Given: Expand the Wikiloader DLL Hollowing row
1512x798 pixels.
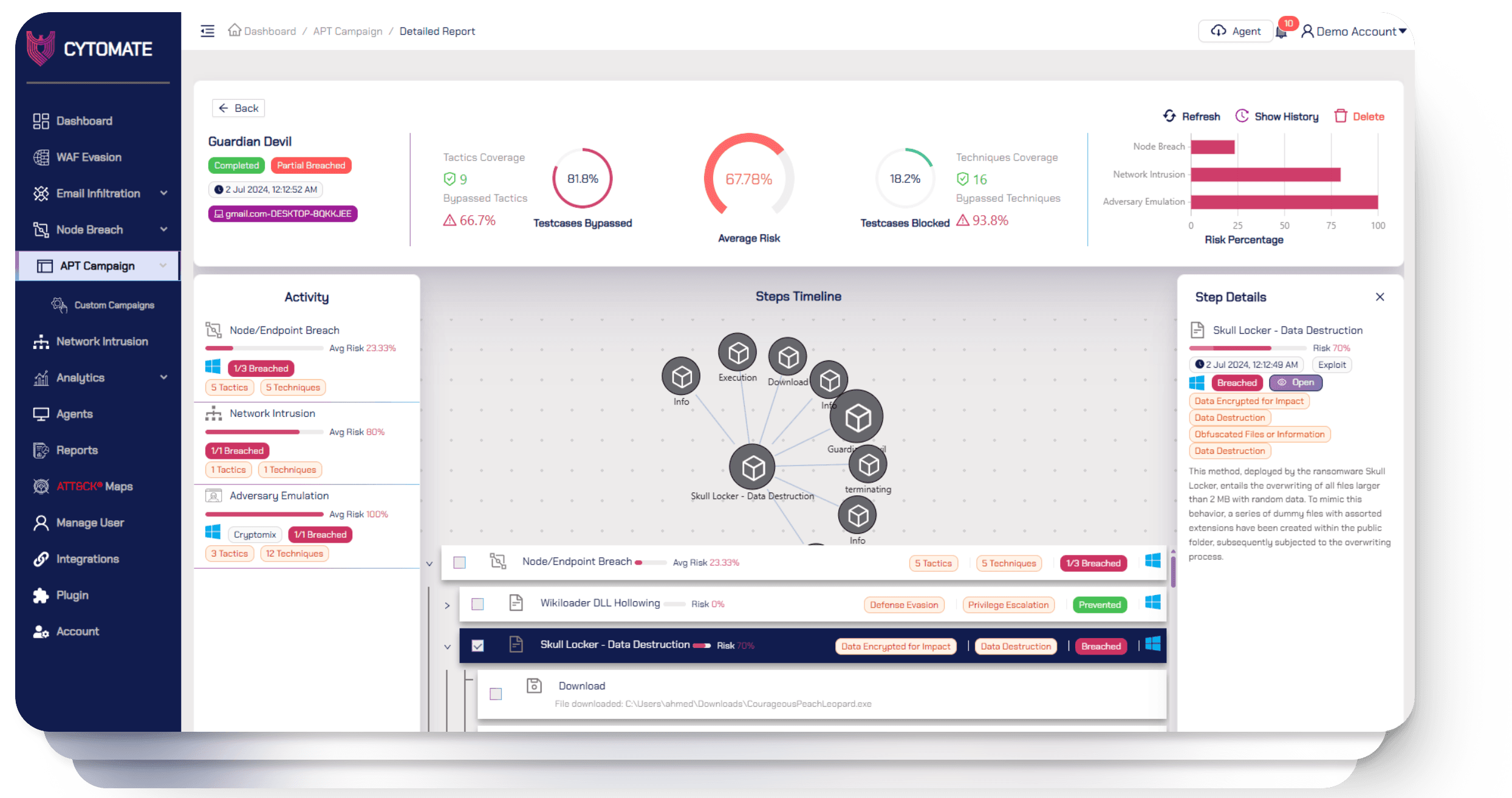Looking at the screenshot, I should (x=447, y=605).
